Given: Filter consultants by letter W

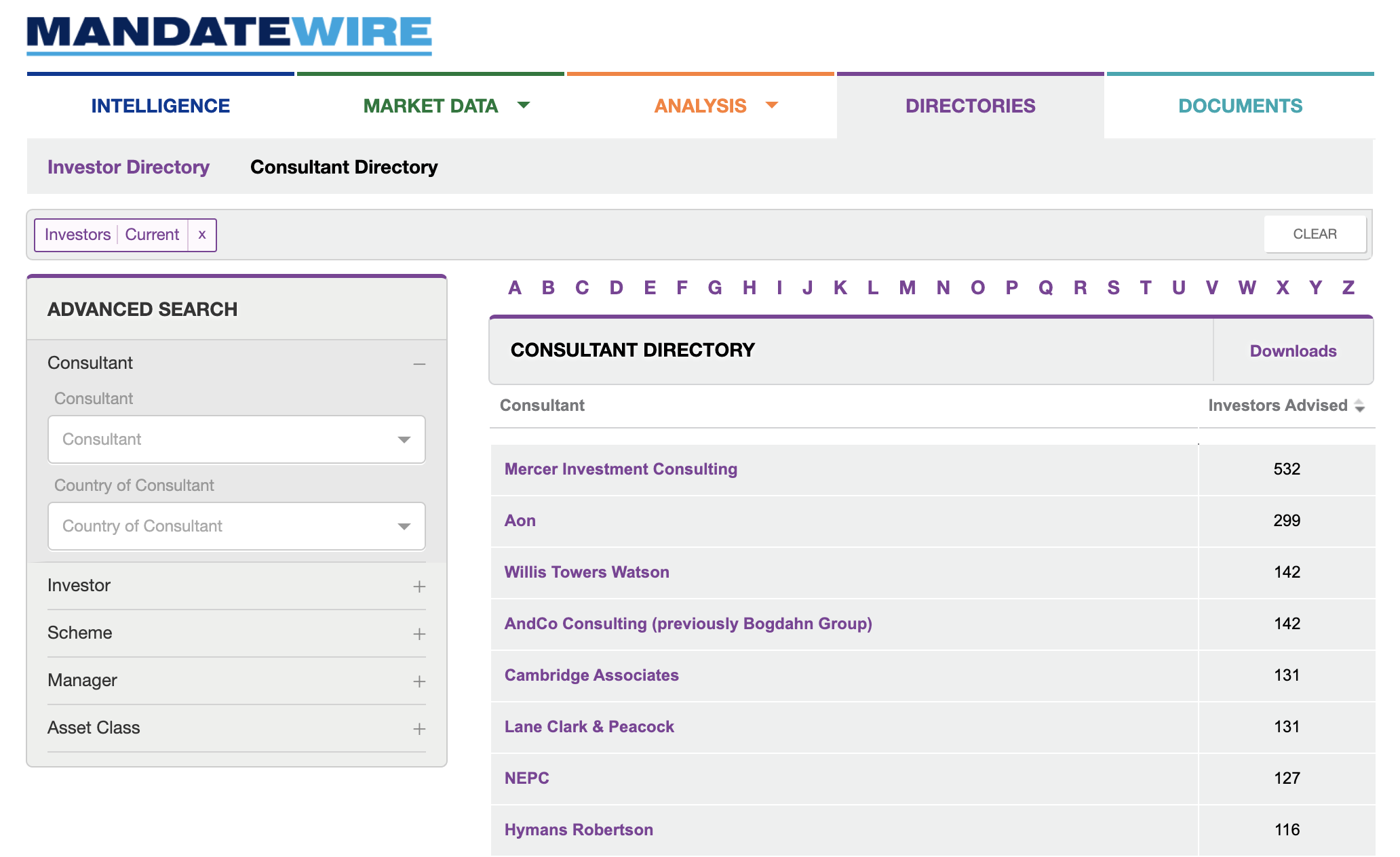Looking at the screenshot, I should (1247, 287).
